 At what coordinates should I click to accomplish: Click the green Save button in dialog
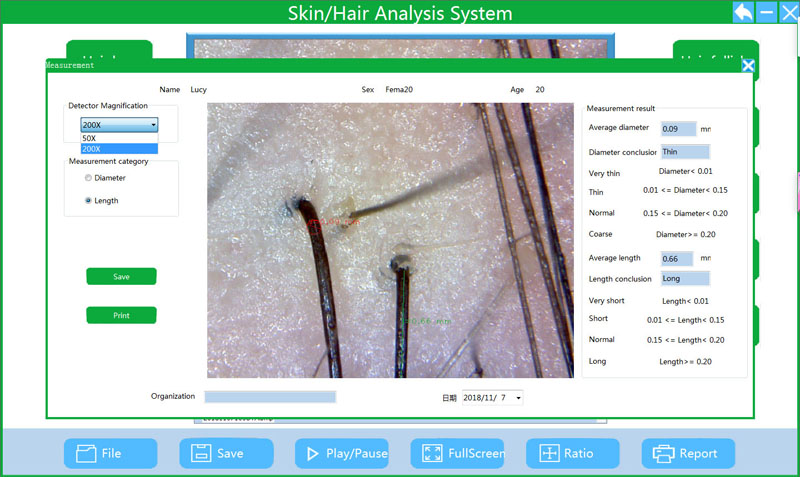(x=121, y=277)
